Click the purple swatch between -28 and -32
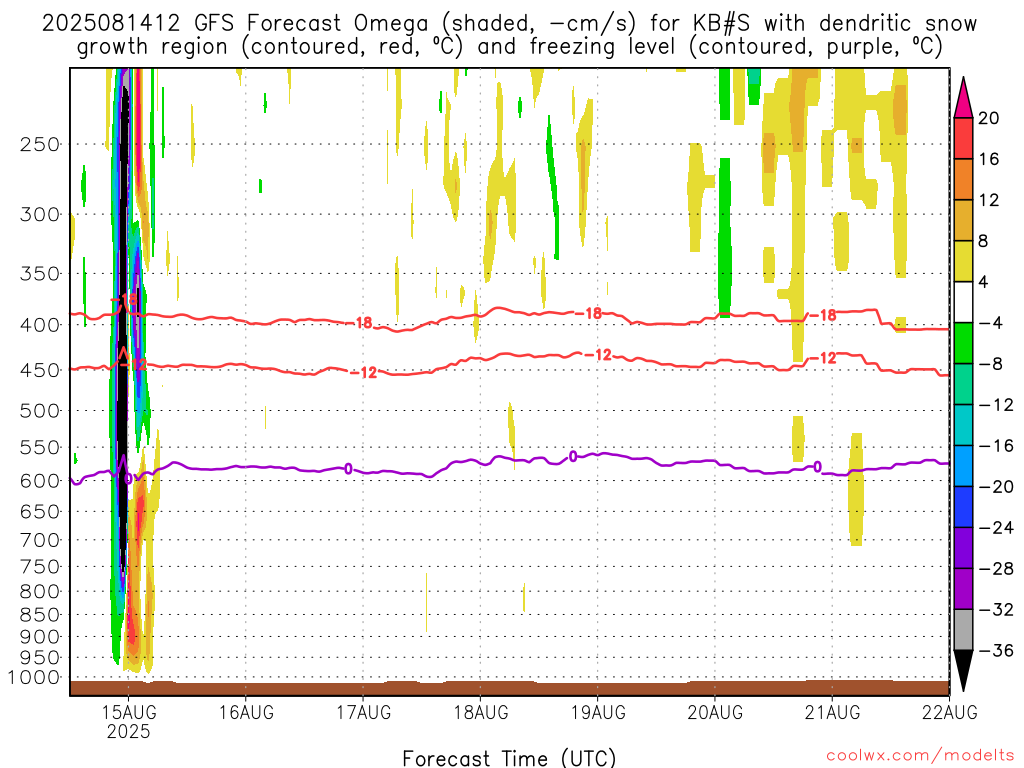Image resolution: width=1024 pixels, height=768 pixels. click(x=963, y=589)
